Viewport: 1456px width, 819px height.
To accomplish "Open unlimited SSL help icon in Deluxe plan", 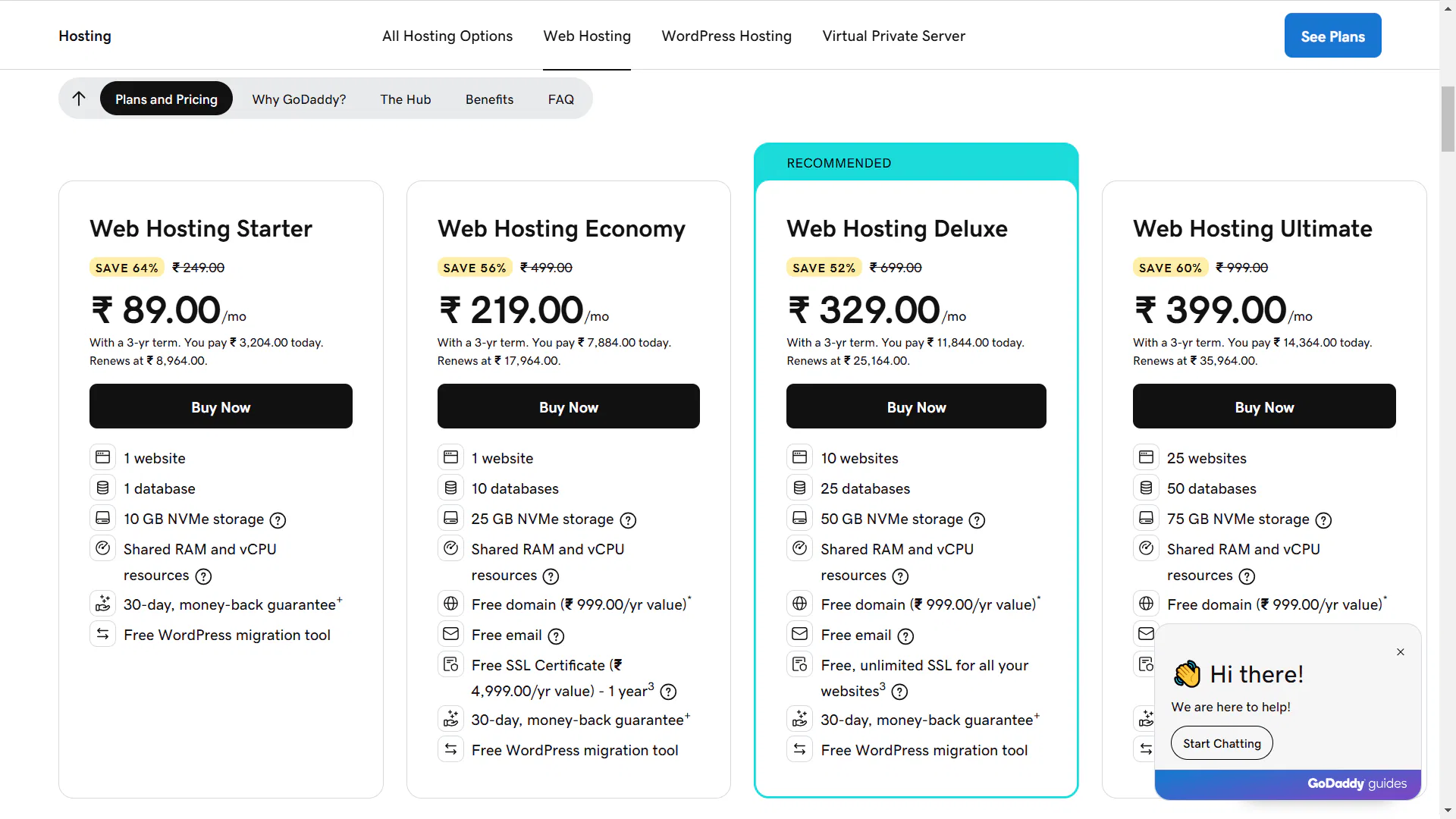I will (x=899, y=692).
